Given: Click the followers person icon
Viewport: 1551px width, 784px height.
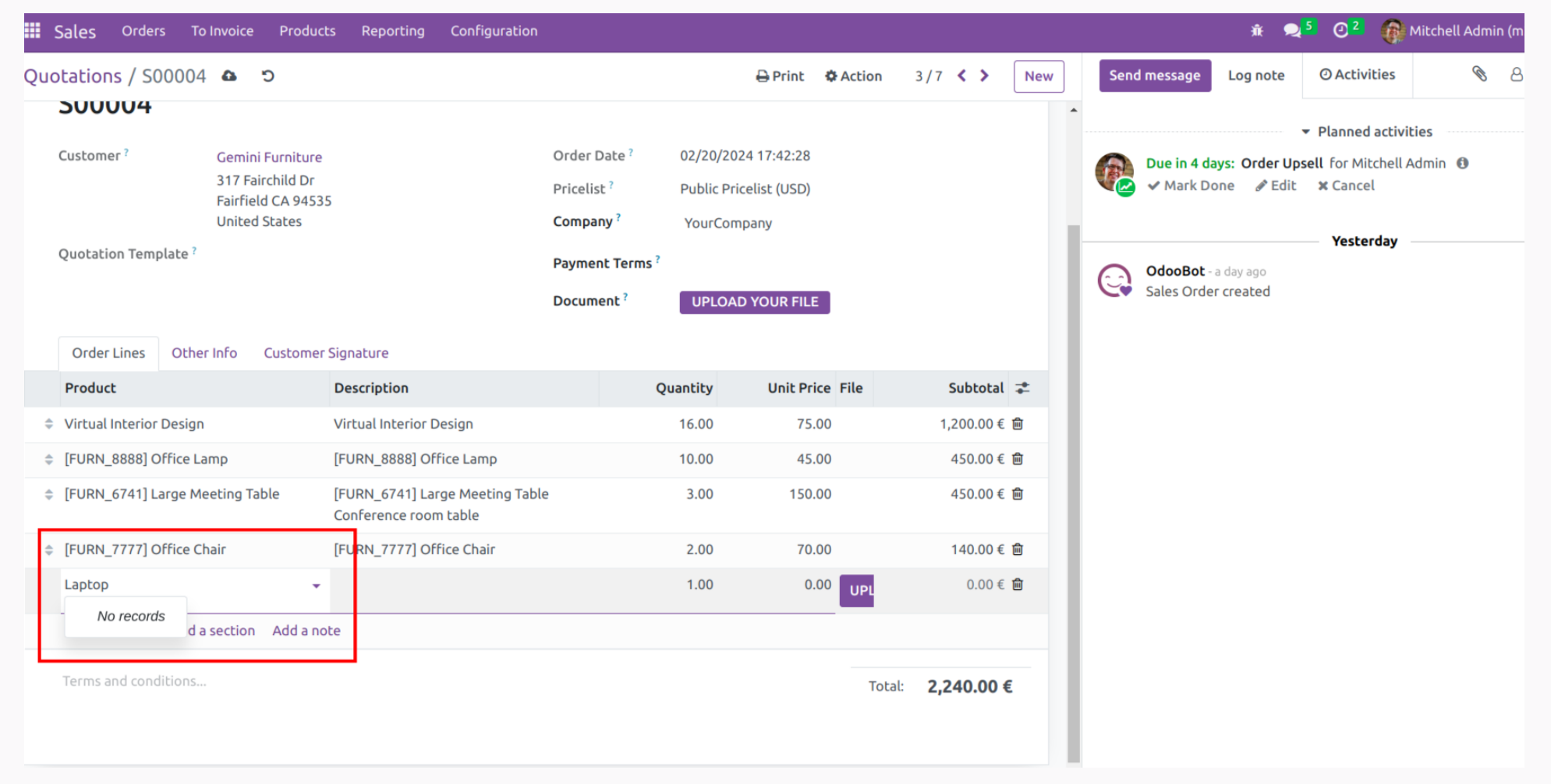Looking at the screenshot, I should pyautogui.click(x=1517, y=74).
